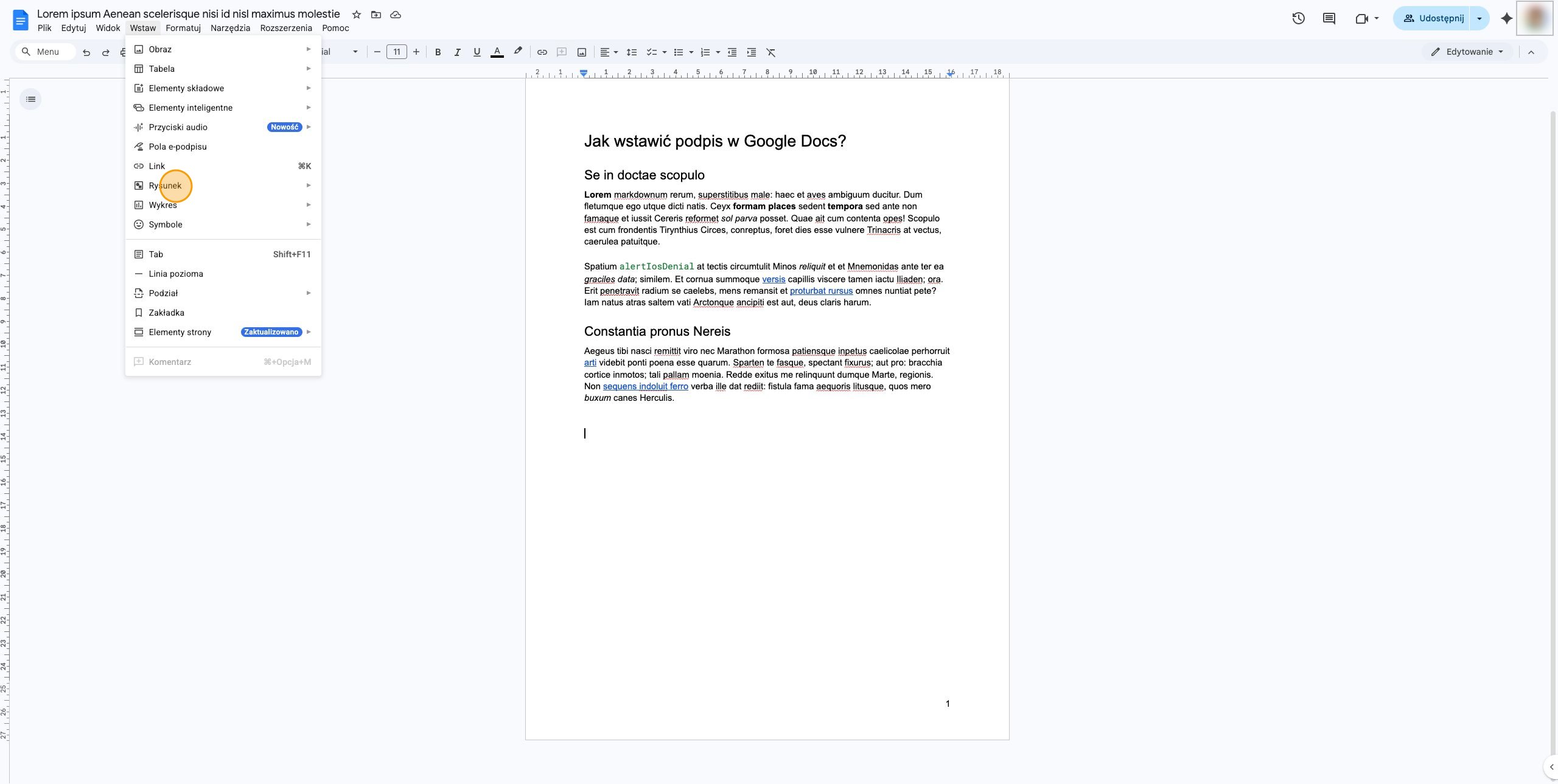This screenshot has width=1558, height=784.
Task: Open the 'sequens indoluit ferro' link
Action: 645,386
